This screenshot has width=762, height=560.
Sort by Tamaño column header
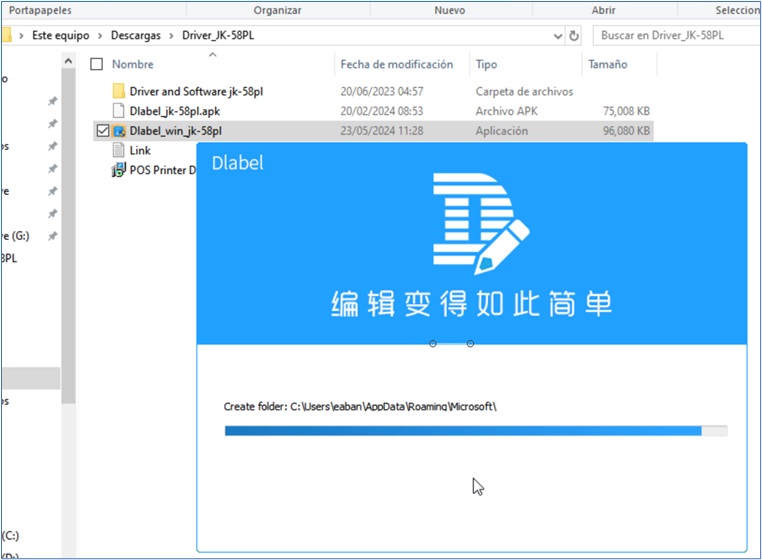tap(607, 64)
